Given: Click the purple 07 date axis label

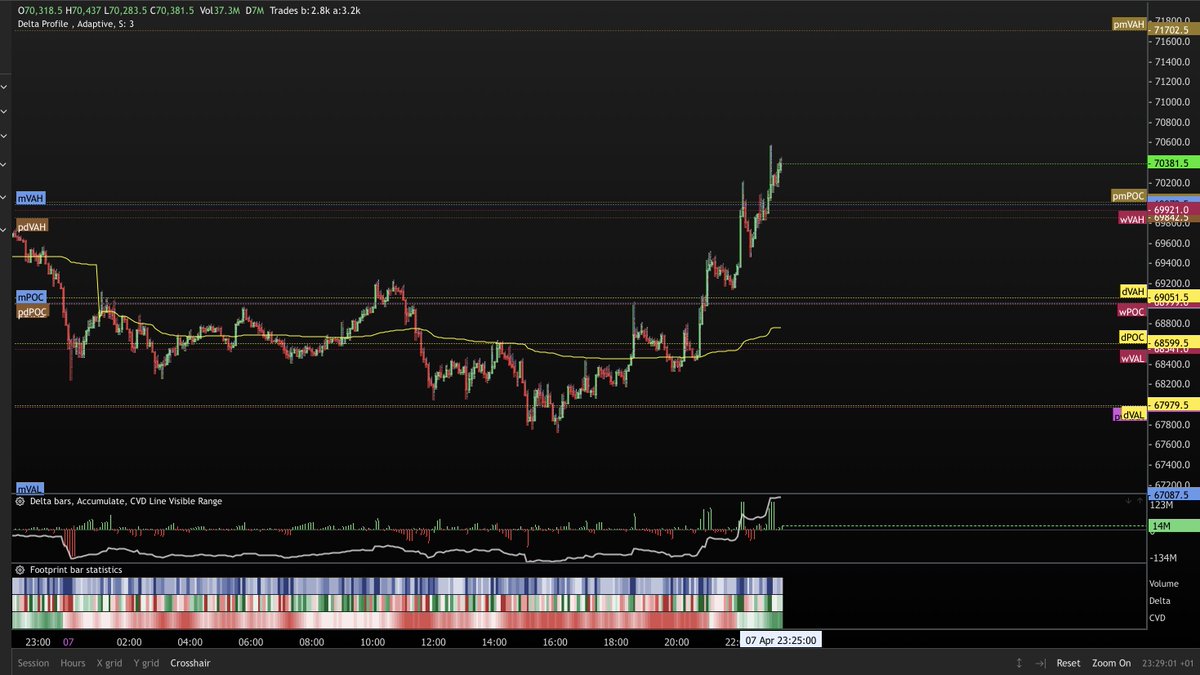Looking at the screenshot, I should [x=68, y=642].
